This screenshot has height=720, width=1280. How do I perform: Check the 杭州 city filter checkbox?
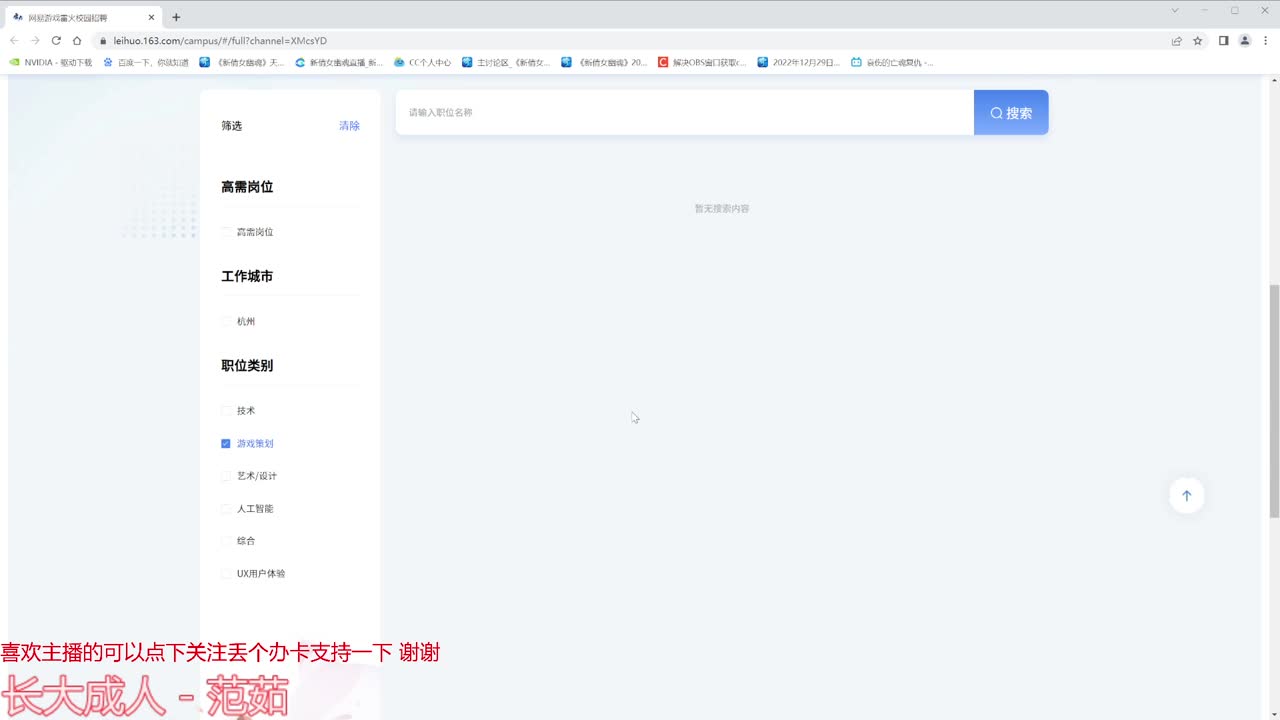(x=227, y=321)
